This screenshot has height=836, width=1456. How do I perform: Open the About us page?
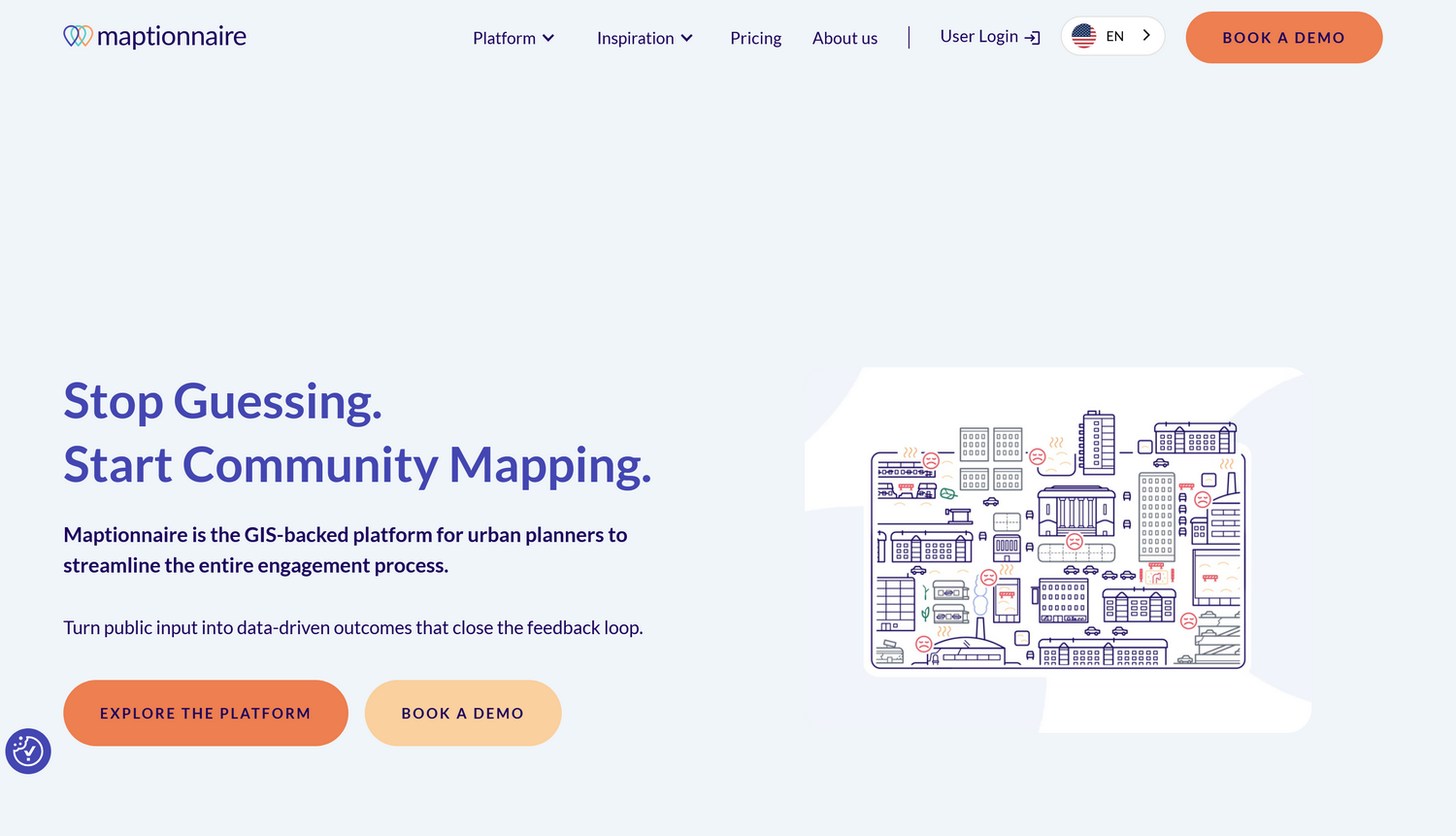844,38
